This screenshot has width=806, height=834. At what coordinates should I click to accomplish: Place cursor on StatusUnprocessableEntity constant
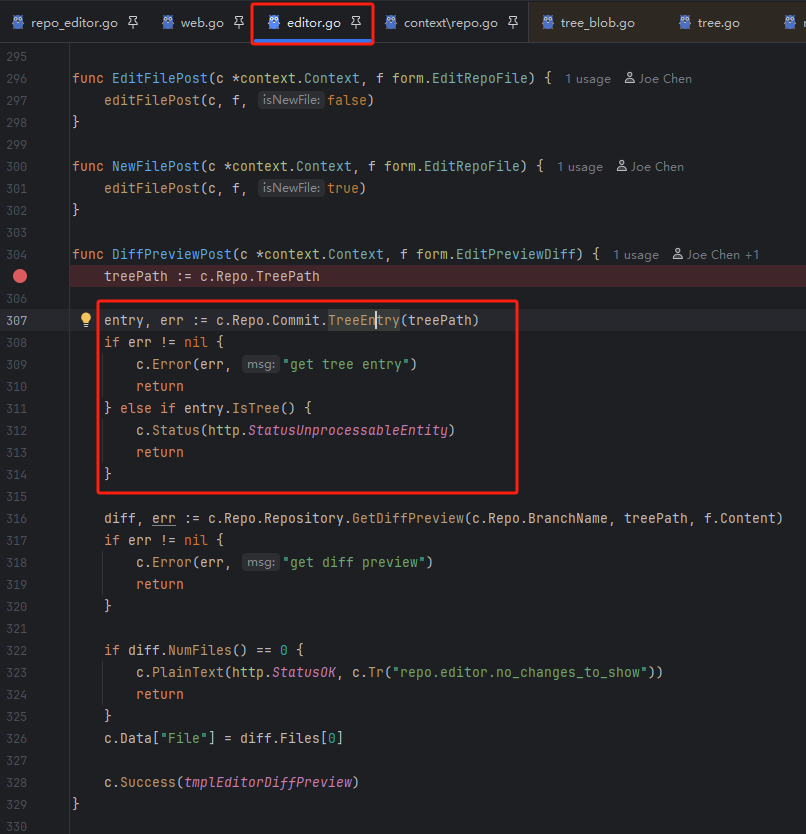(350, 430)
